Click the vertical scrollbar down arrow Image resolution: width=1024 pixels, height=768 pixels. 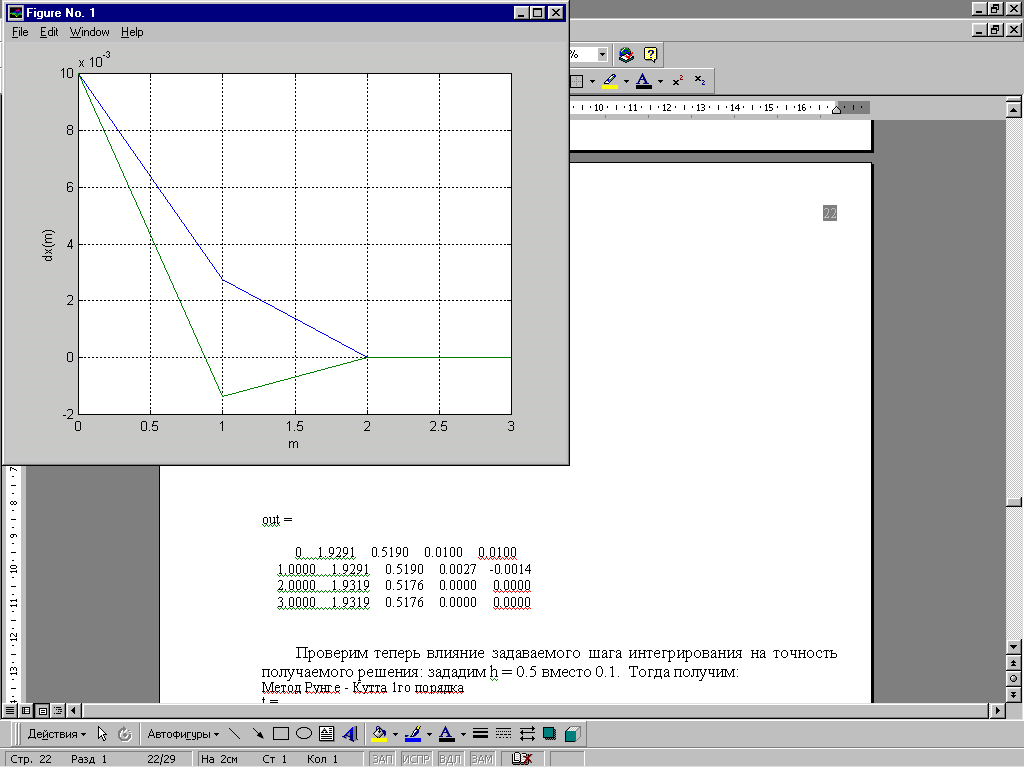(1013, 644)
